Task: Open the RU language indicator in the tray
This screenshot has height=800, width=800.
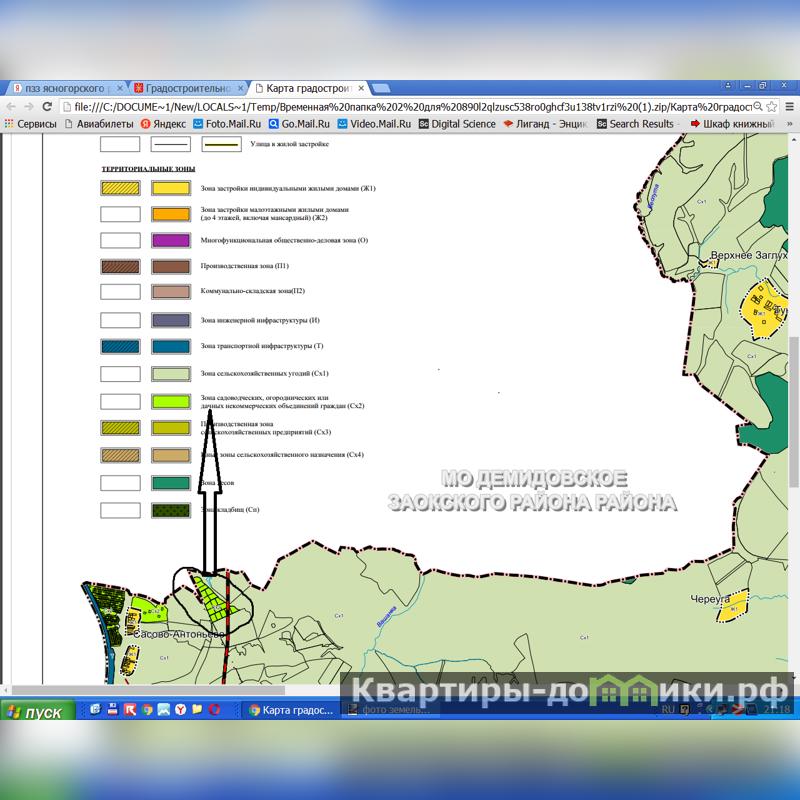Action: click(x=668, y=710)
